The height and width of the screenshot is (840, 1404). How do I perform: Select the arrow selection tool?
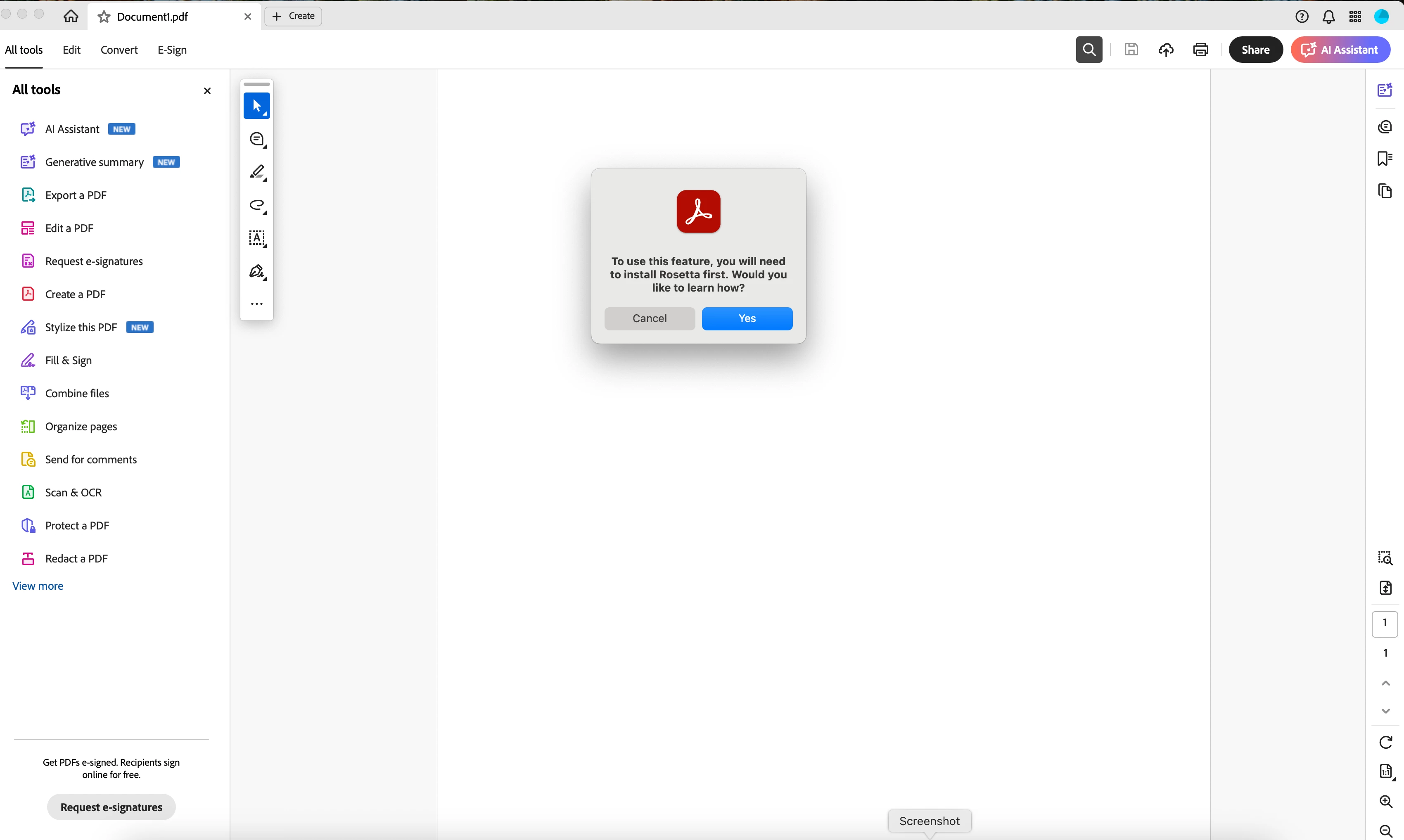coord(256,106)
